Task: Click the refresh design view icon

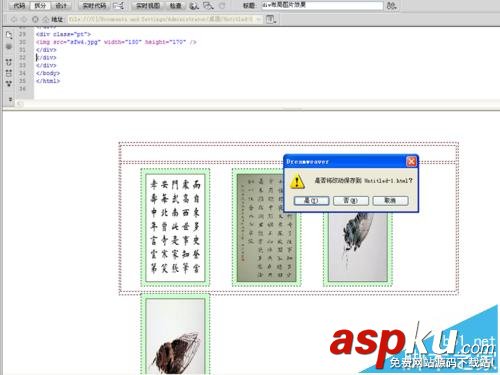Action: pyautogui.click(x=222, y=6)
